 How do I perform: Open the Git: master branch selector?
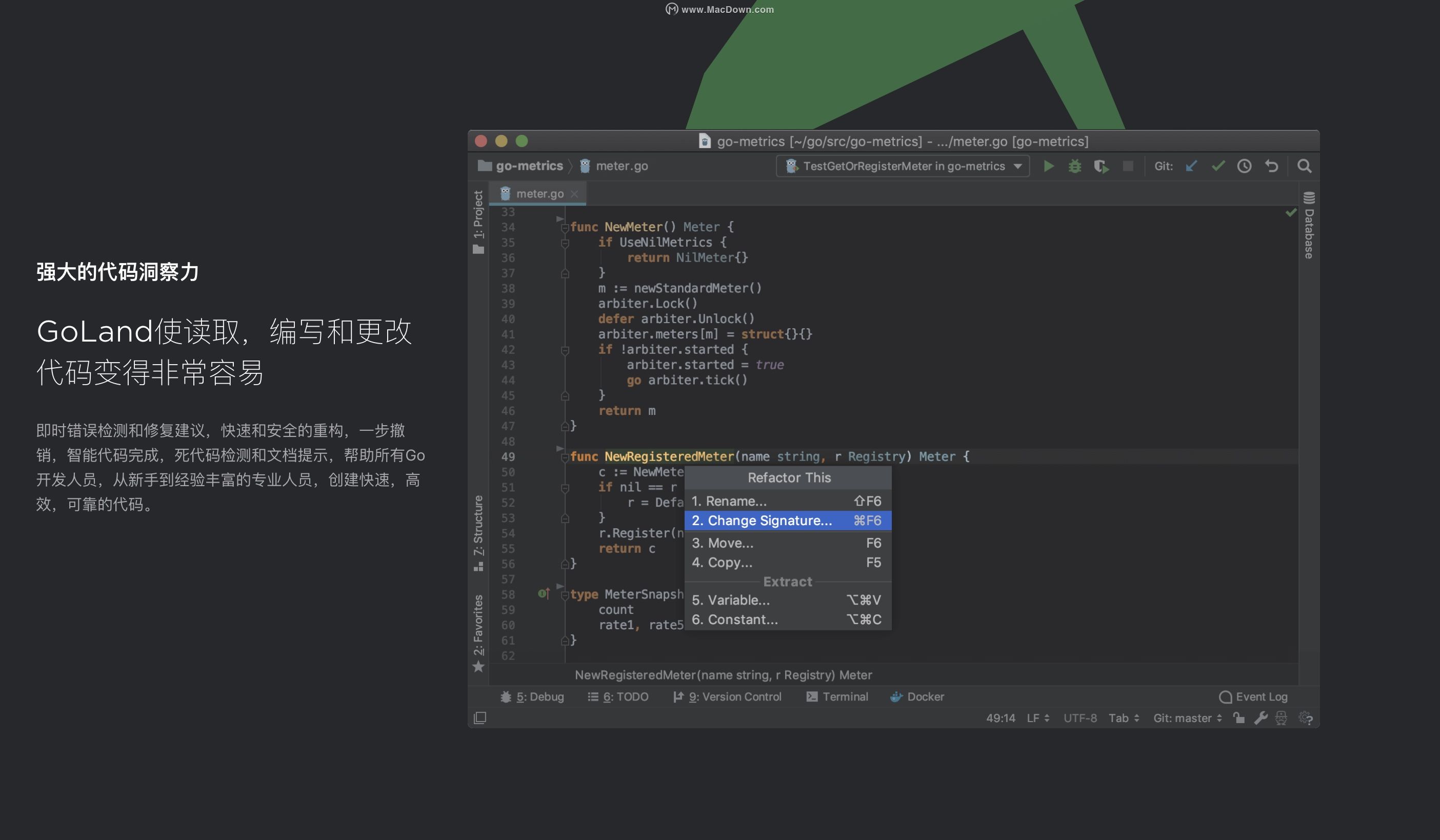tap(1188, 718)
